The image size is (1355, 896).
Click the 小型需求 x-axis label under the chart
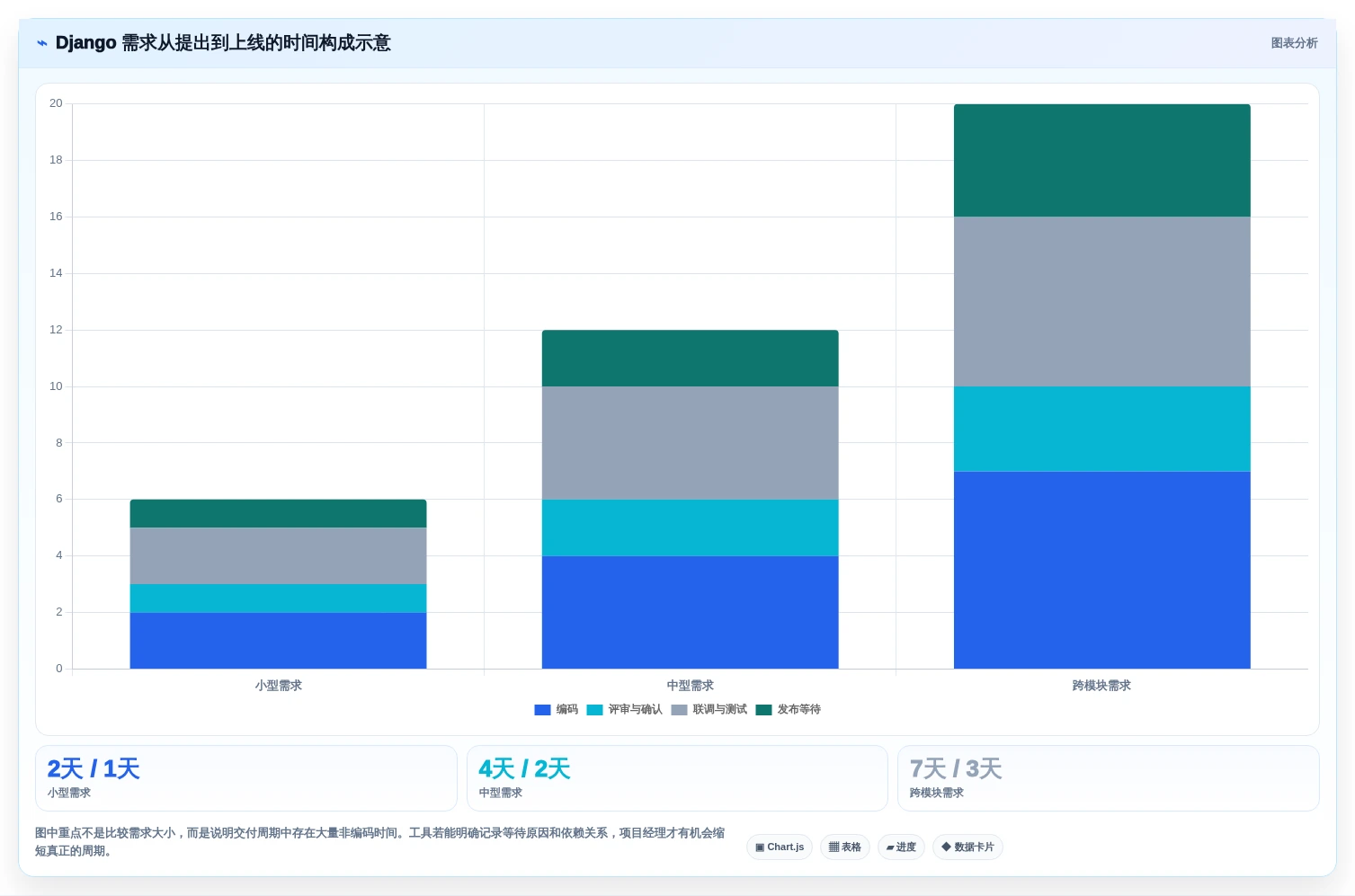point(278,686)
